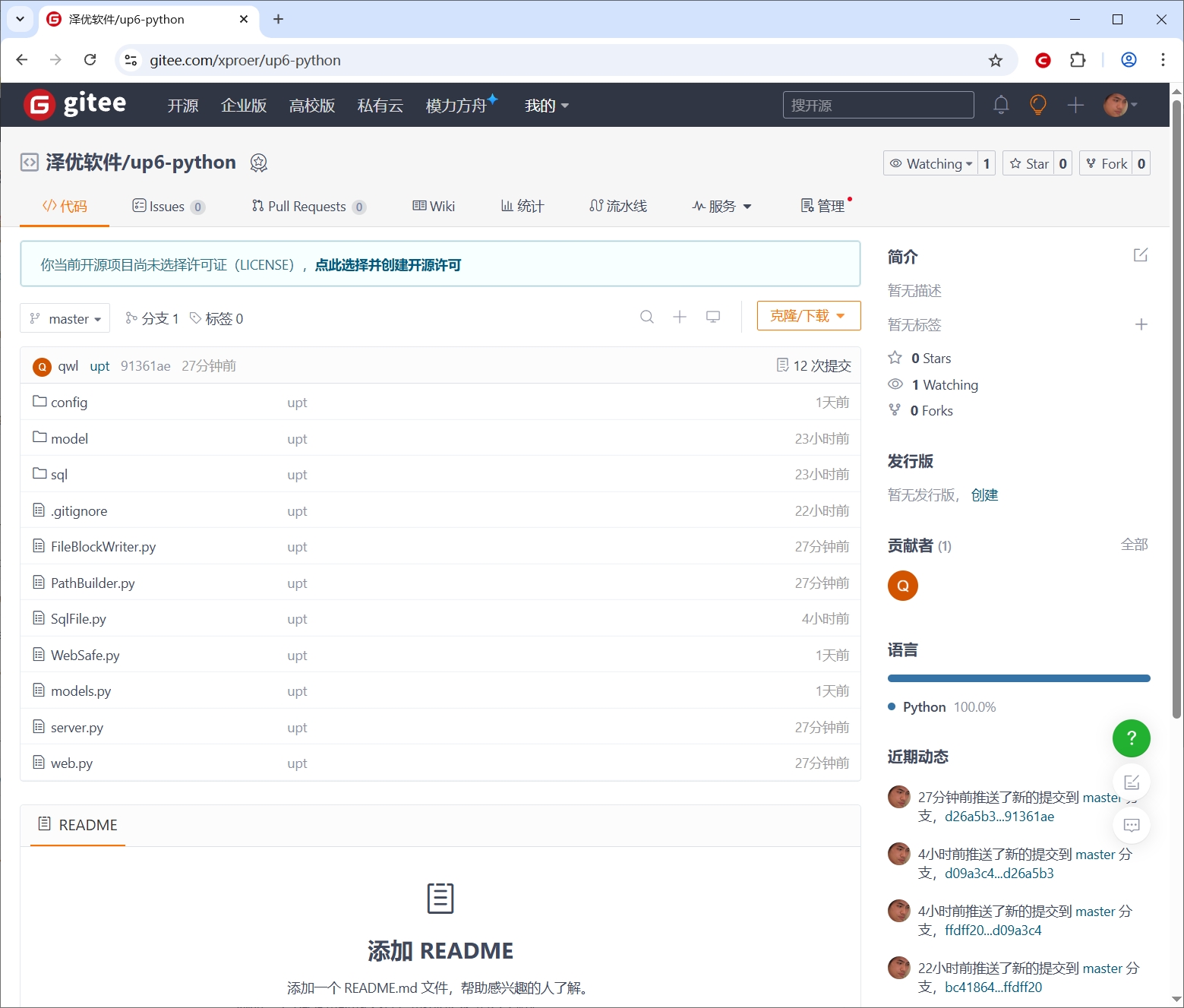Search files using the magnifier icon
This screenshot has height=1008, width=1184.
pos(647,317)
